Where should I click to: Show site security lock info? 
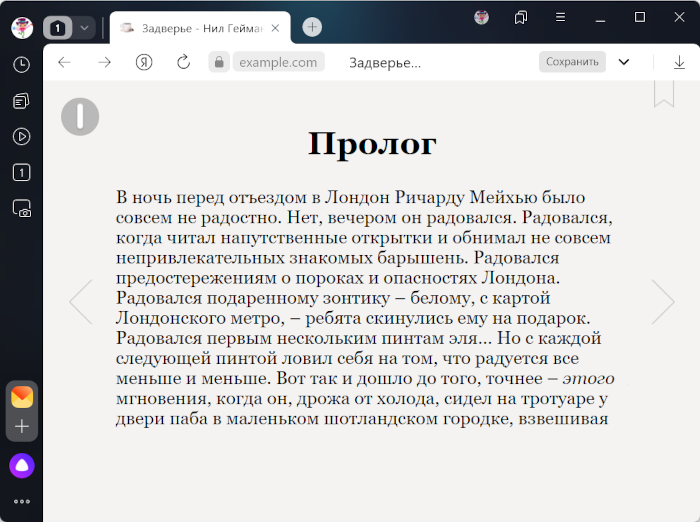[x=219, y=62]
